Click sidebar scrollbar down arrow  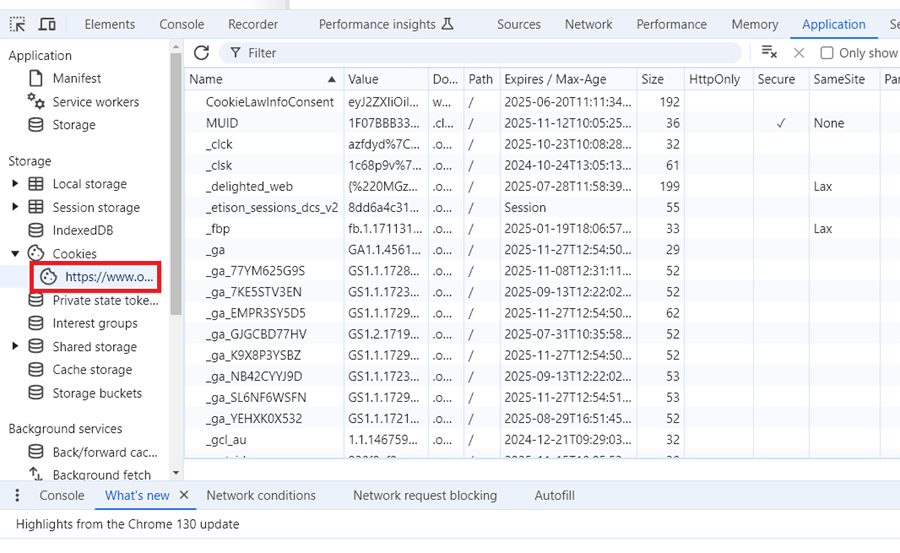[x=176, y=473]
